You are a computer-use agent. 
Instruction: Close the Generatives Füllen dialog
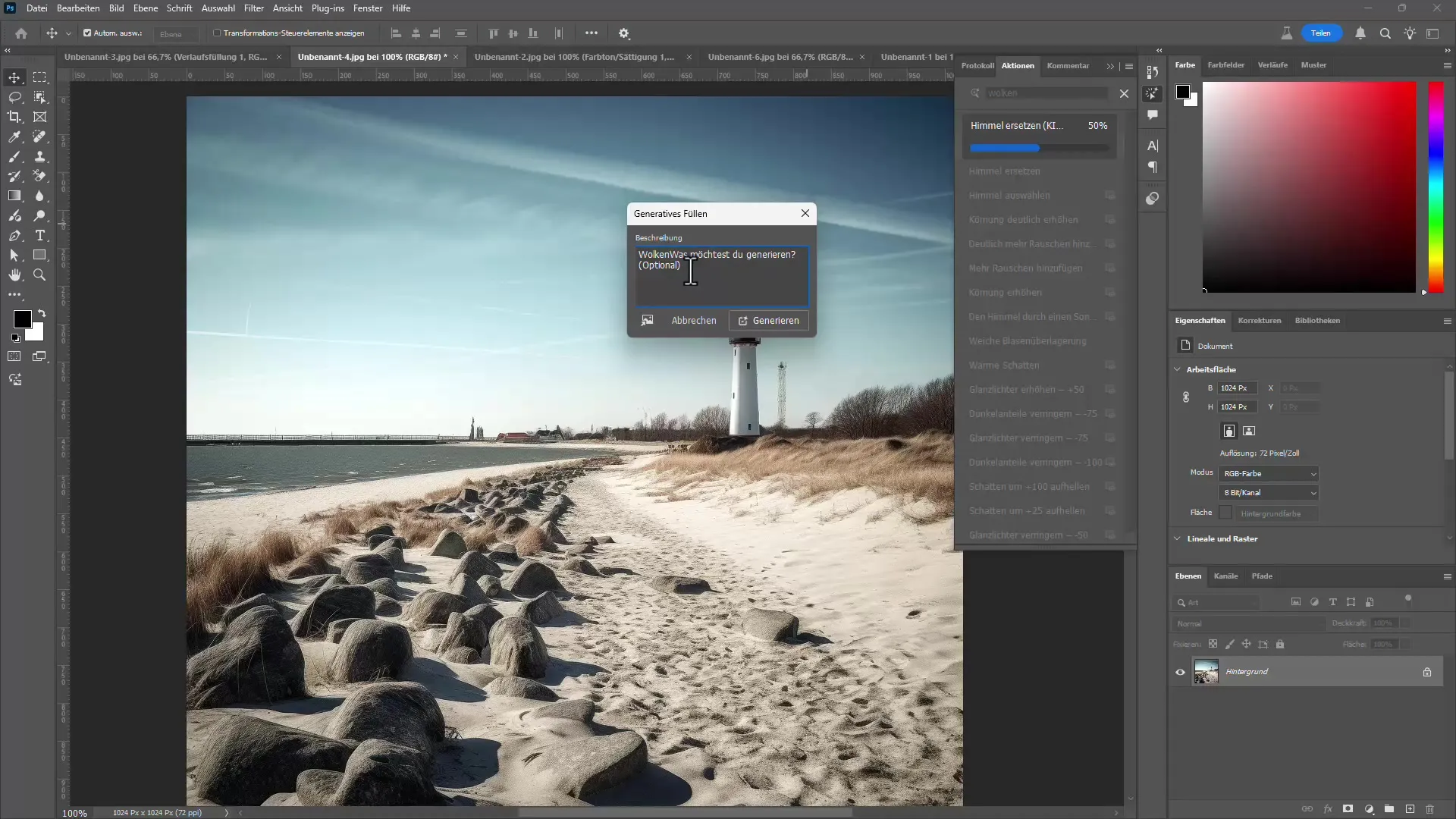[805, 214]
